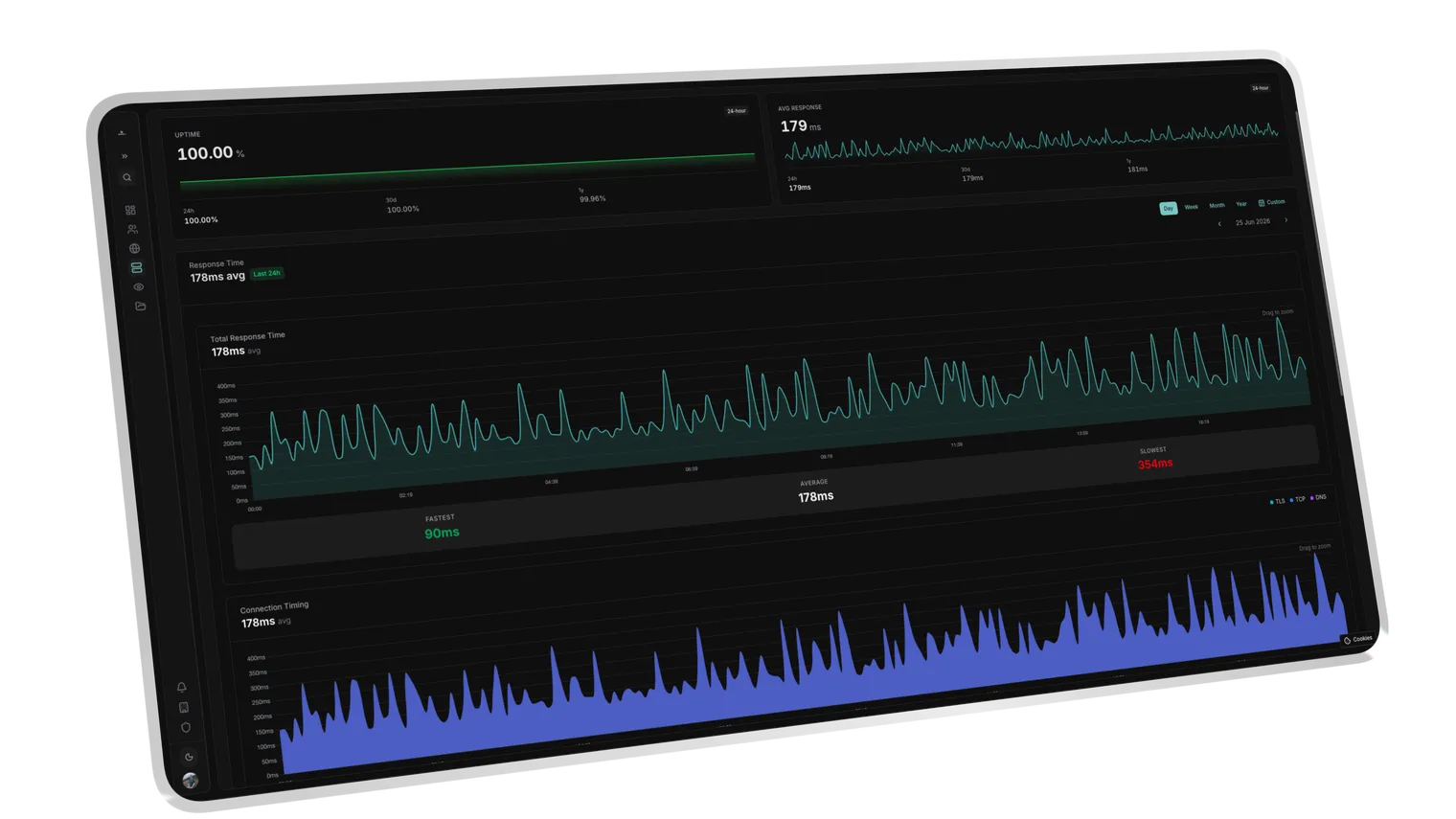This screenshot has height=819, width=1456.
Task: Open search from the sidebar magnifier
Action: [x=126, y=177]
